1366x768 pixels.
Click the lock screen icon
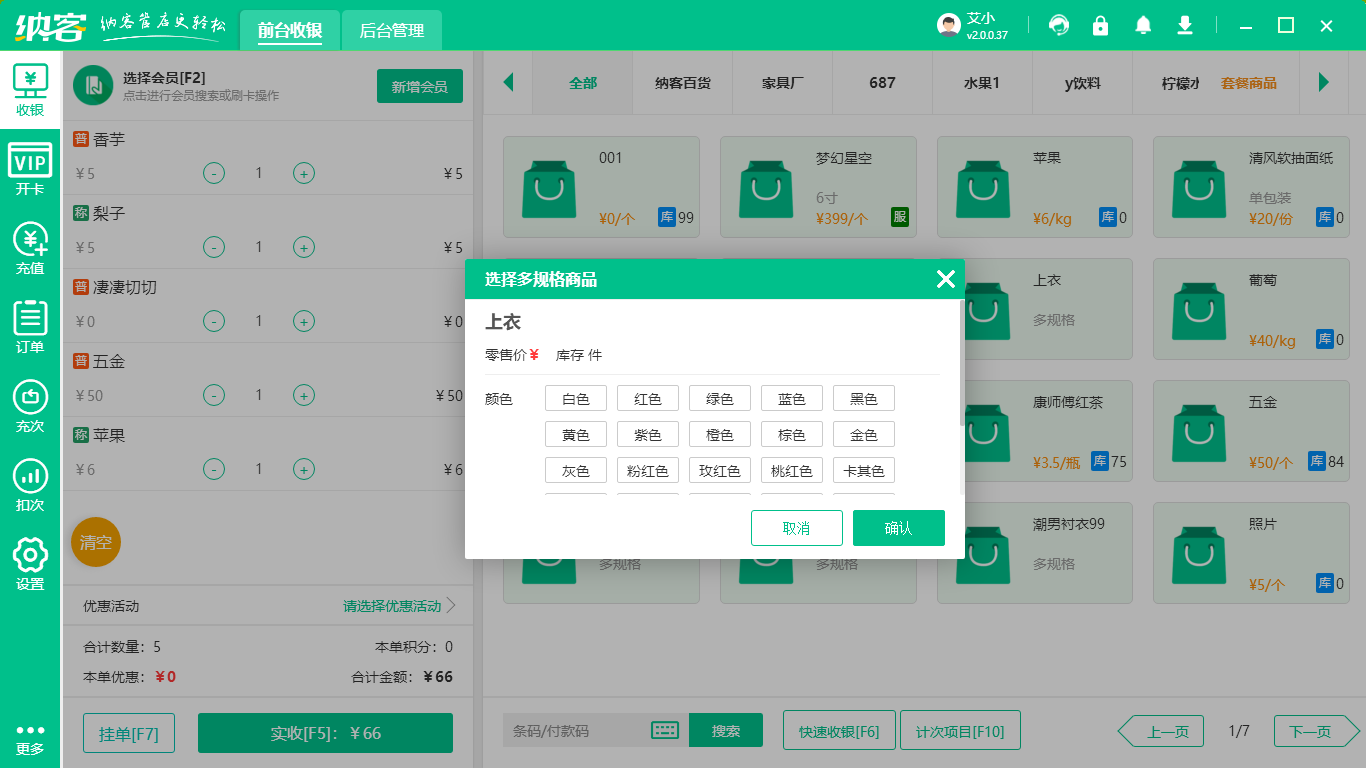1100,25
